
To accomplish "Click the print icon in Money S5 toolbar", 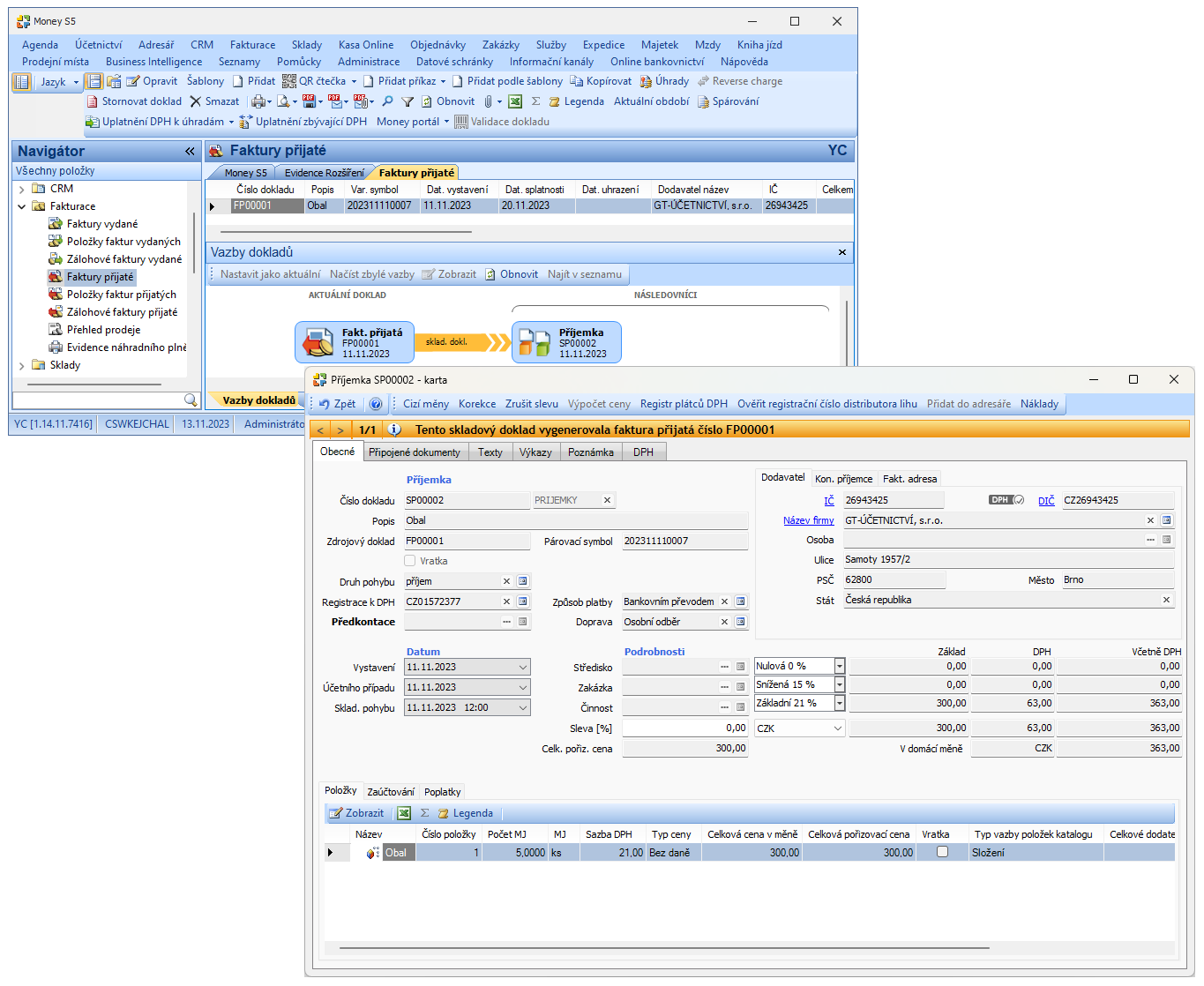I will (258, 101).
